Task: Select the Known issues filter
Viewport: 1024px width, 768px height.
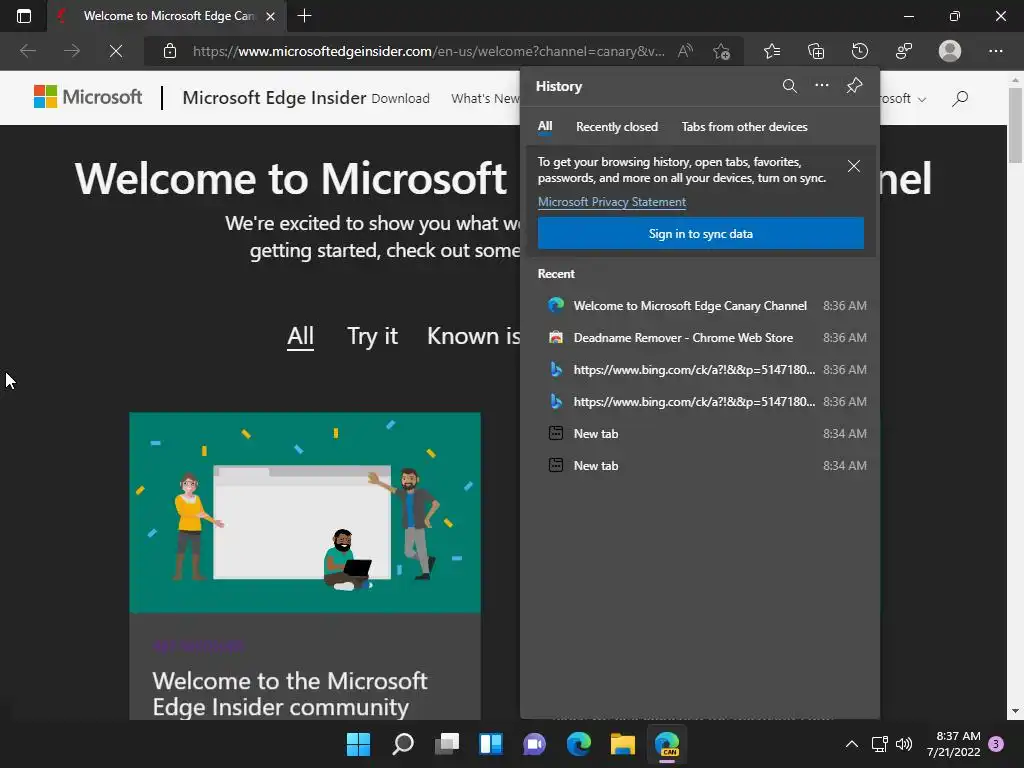Action: point(473,336)
